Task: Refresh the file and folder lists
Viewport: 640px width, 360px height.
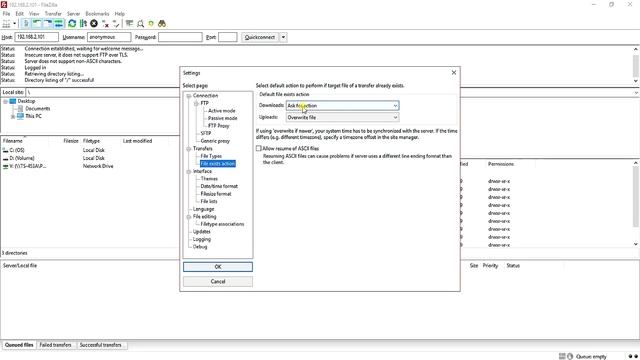Action: (72, 24)
